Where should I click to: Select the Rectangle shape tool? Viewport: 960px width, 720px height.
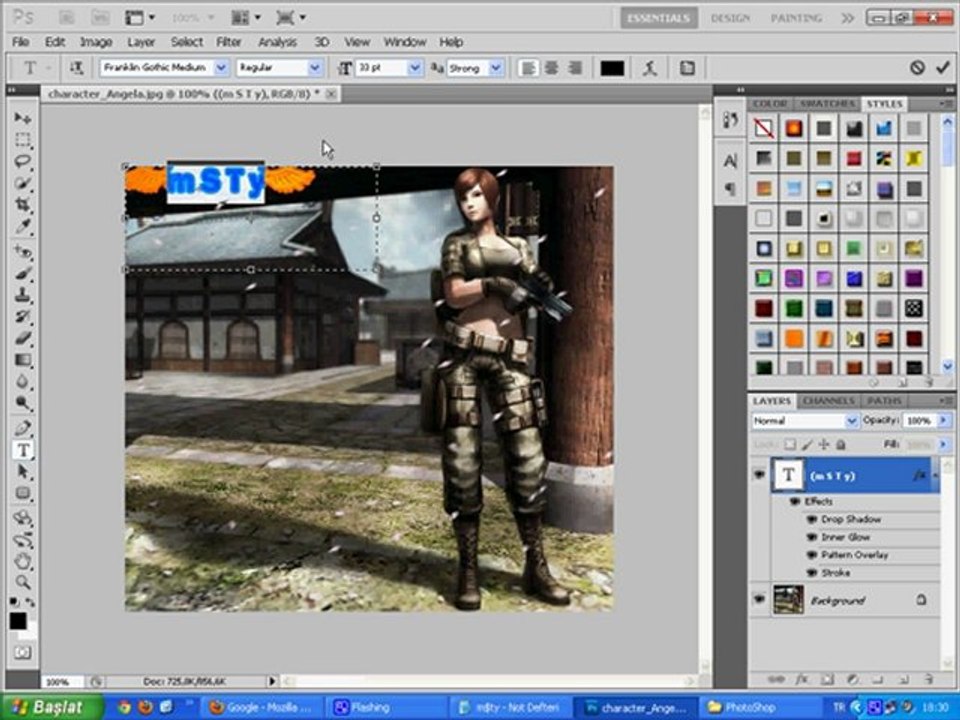coord(23,493)
